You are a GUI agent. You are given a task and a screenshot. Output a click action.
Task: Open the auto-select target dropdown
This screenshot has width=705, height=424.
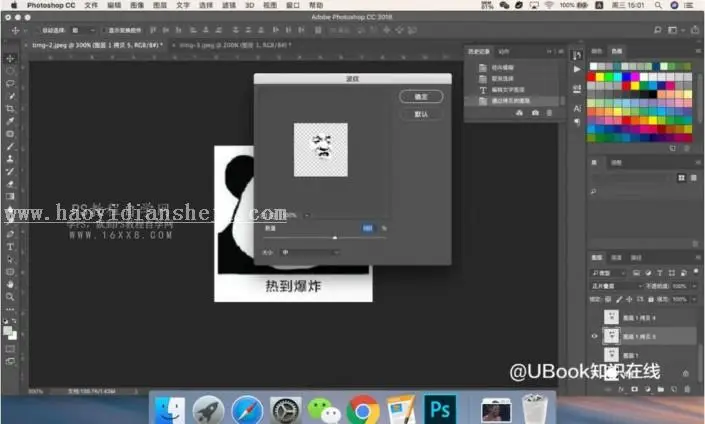(83, 31)
